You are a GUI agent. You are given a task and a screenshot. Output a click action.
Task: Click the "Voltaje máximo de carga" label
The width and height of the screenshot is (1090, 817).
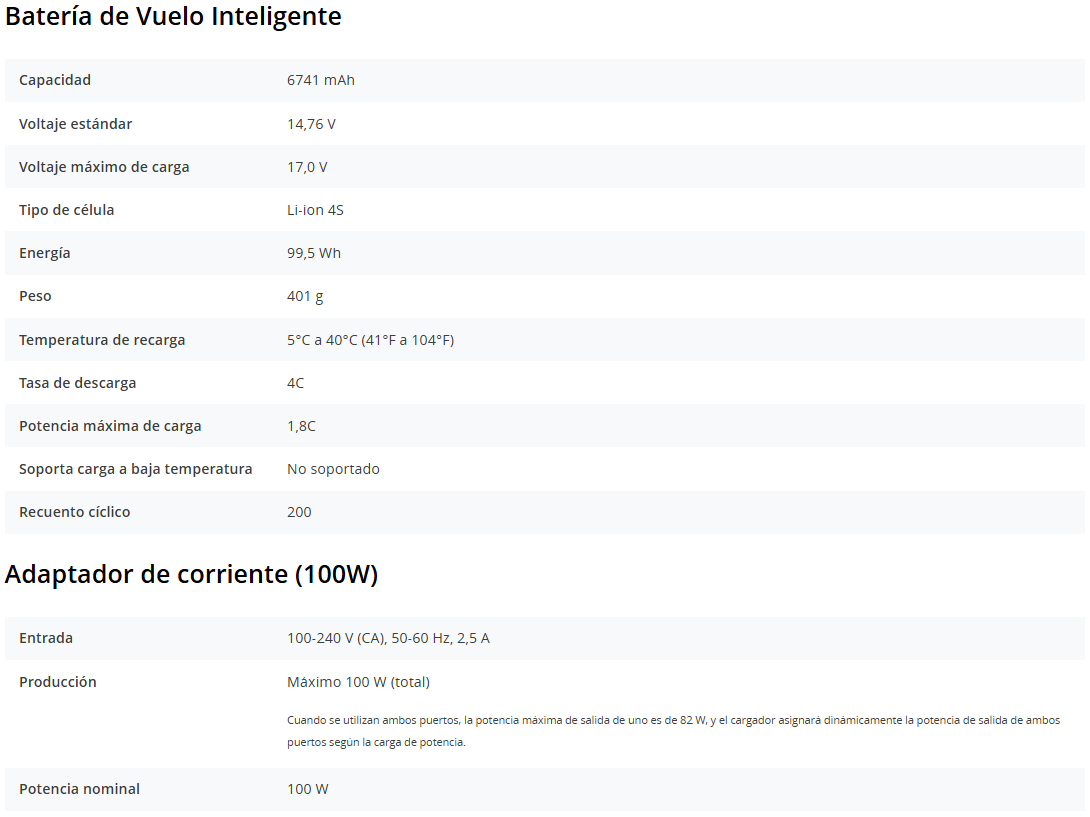coord(104,167)
